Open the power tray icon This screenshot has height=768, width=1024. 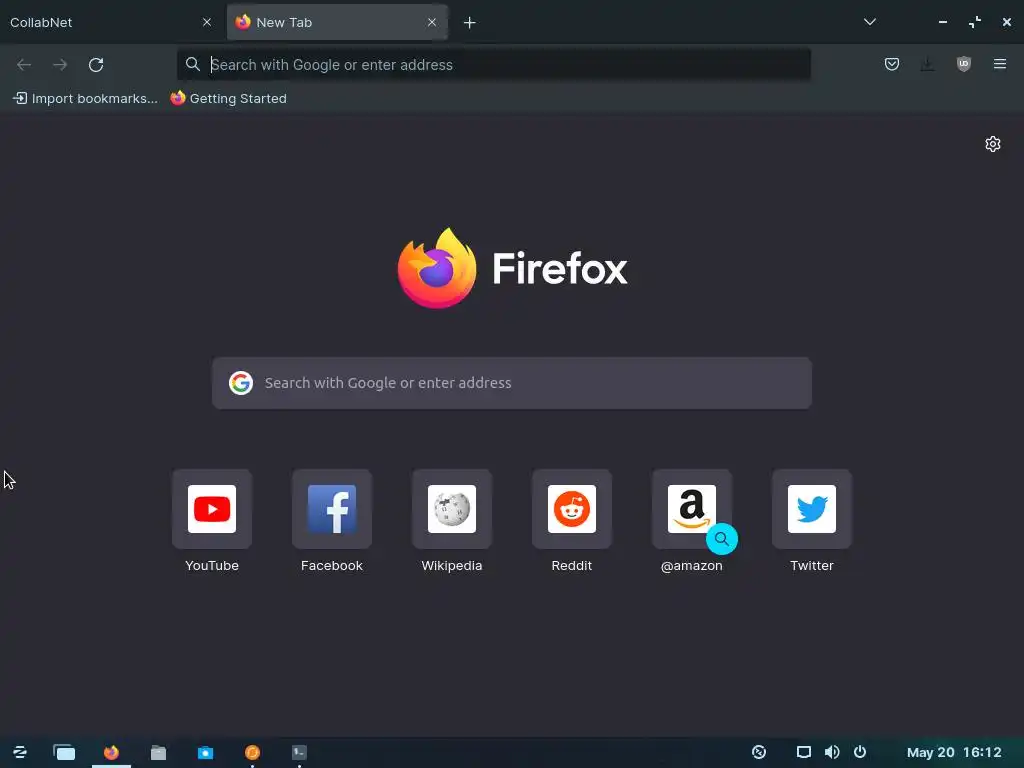860,752
